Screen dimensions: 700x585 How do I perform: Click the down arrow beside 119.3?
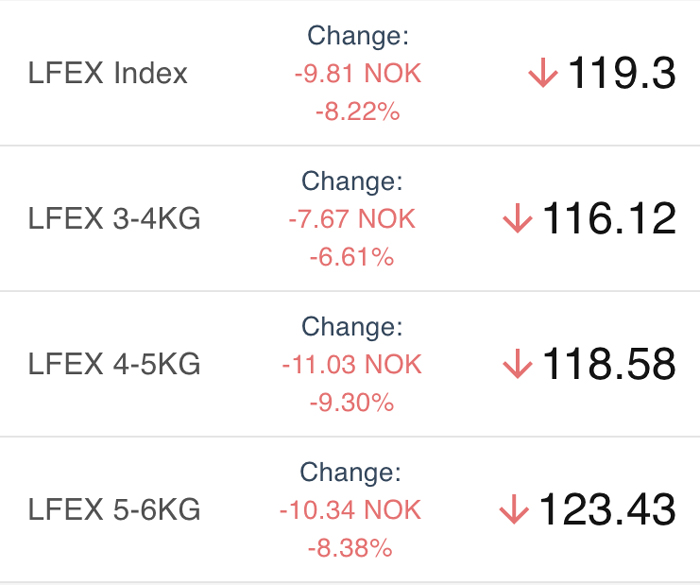543,73
